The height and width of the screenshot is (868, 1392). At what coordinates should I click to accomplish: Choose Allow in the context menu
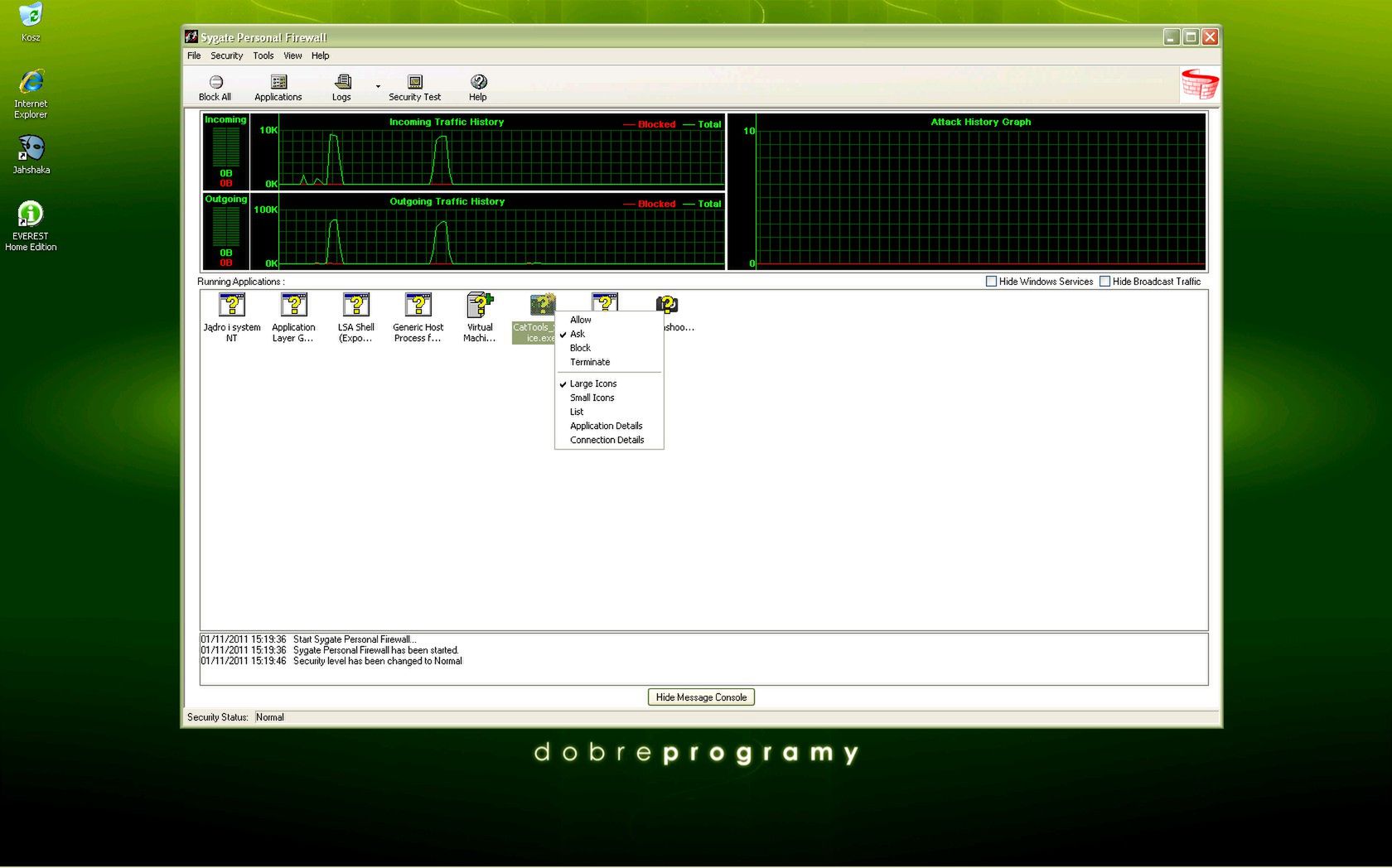609,320
